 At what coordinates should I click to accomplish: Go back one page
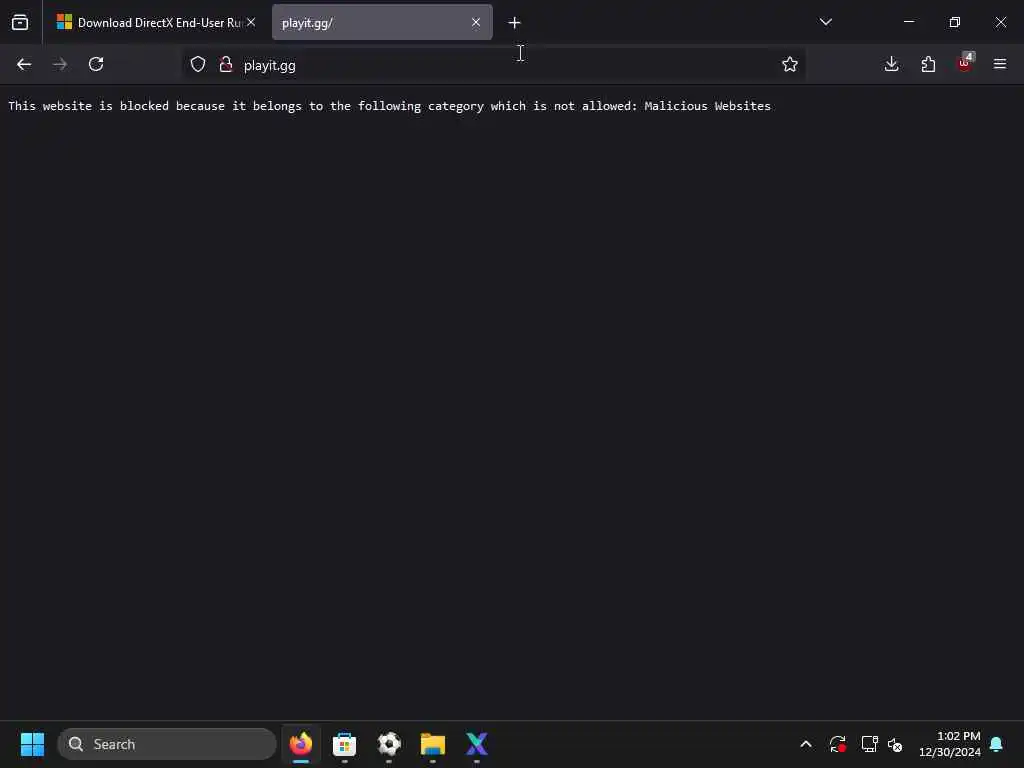24,64
